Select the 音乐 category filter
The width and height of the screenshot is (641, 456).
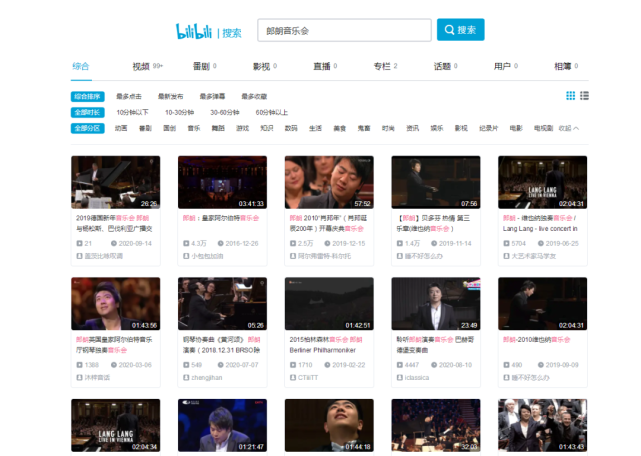[x=194, y=129]
